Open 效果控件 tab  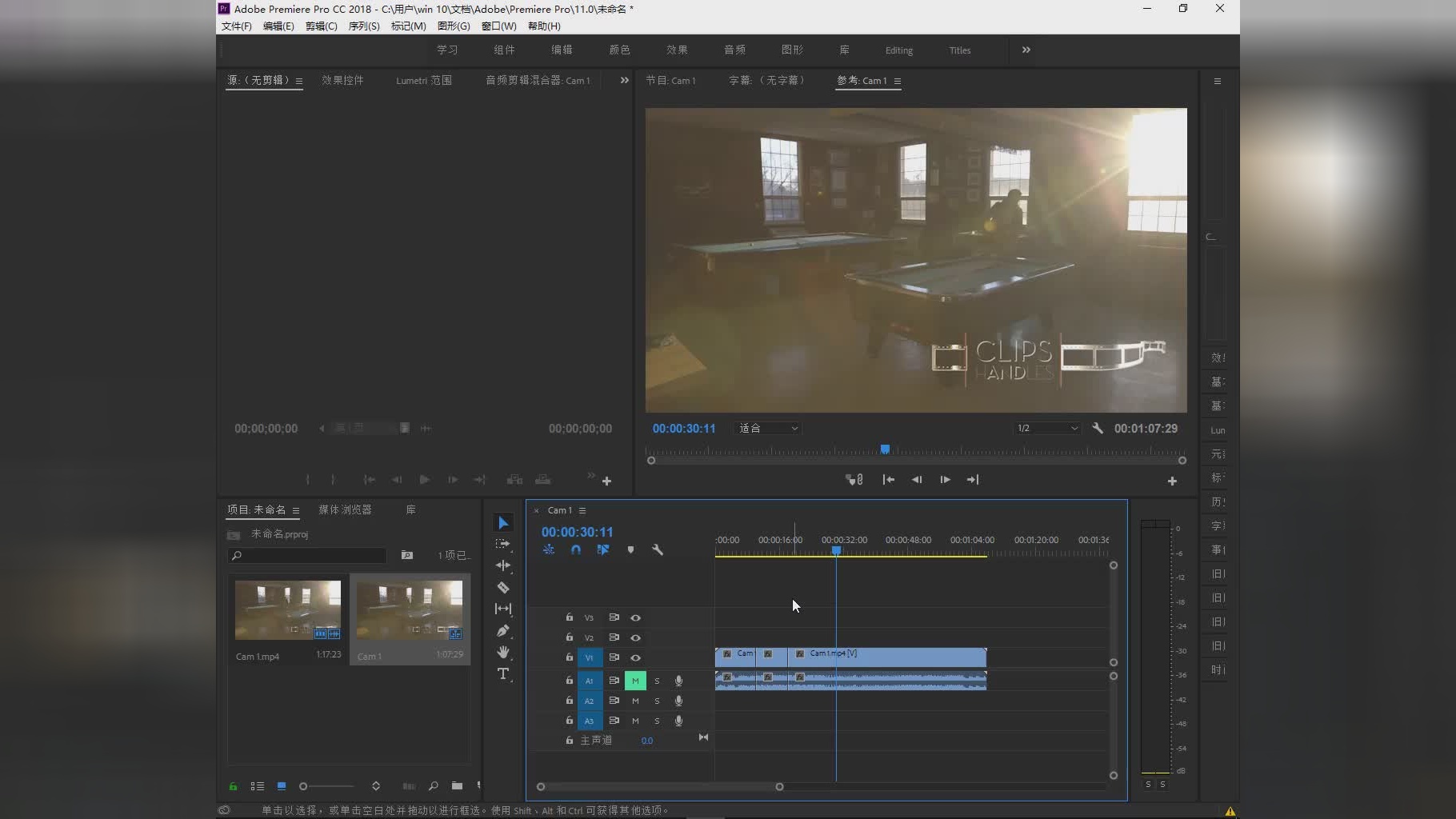pyautogui.click(x=342, y=80)
